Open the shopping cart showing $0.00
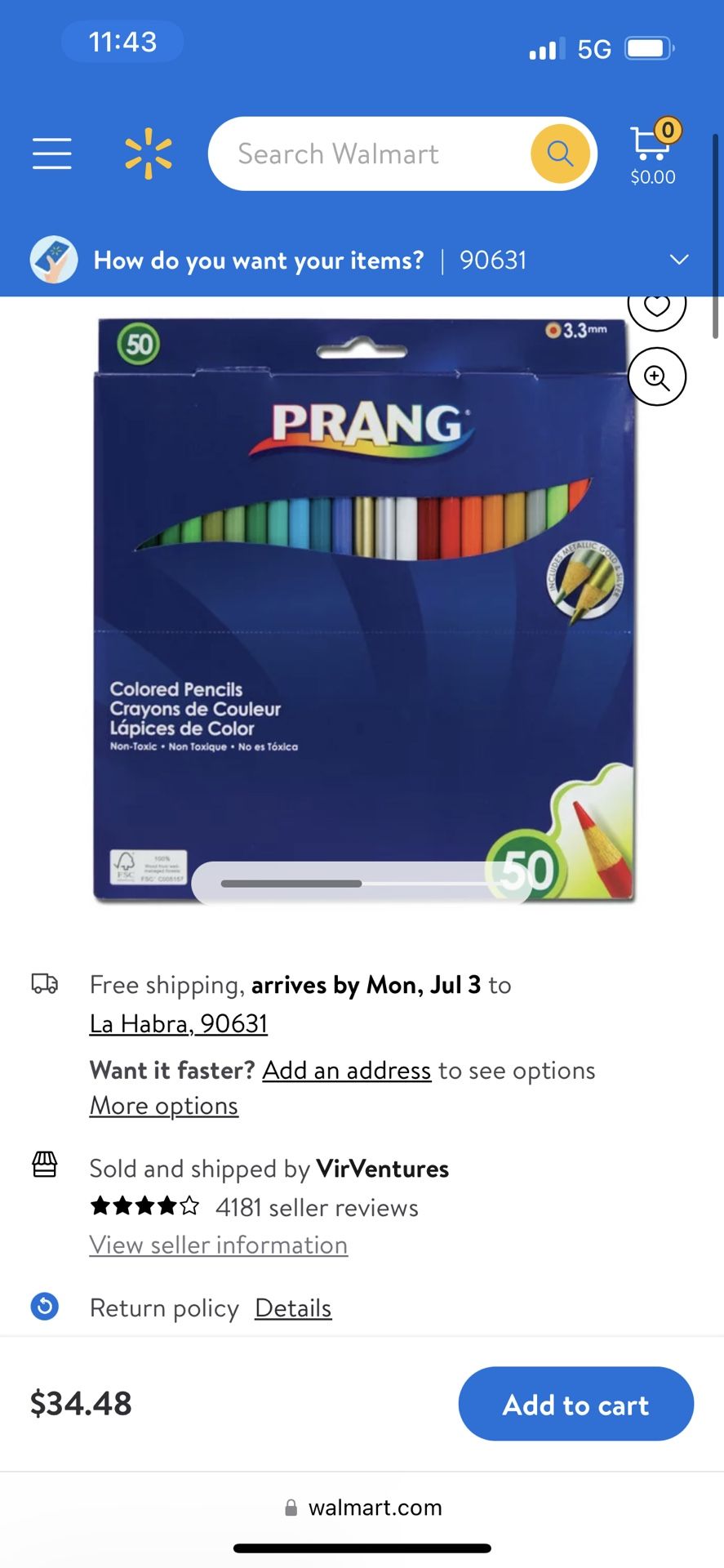The width and height of the screenshot is (724, 1568). 654,153
